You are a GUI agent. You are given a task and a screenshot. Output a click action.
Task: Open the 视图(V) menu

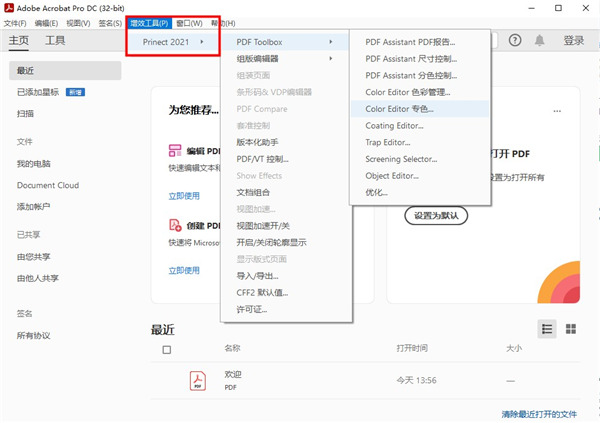click(78, 23)
